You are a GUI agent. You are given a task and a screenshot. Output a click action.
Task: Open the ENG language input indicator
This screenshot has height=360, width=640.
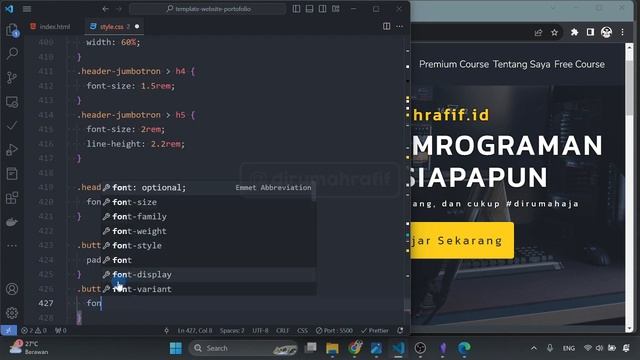coord(569,348)
